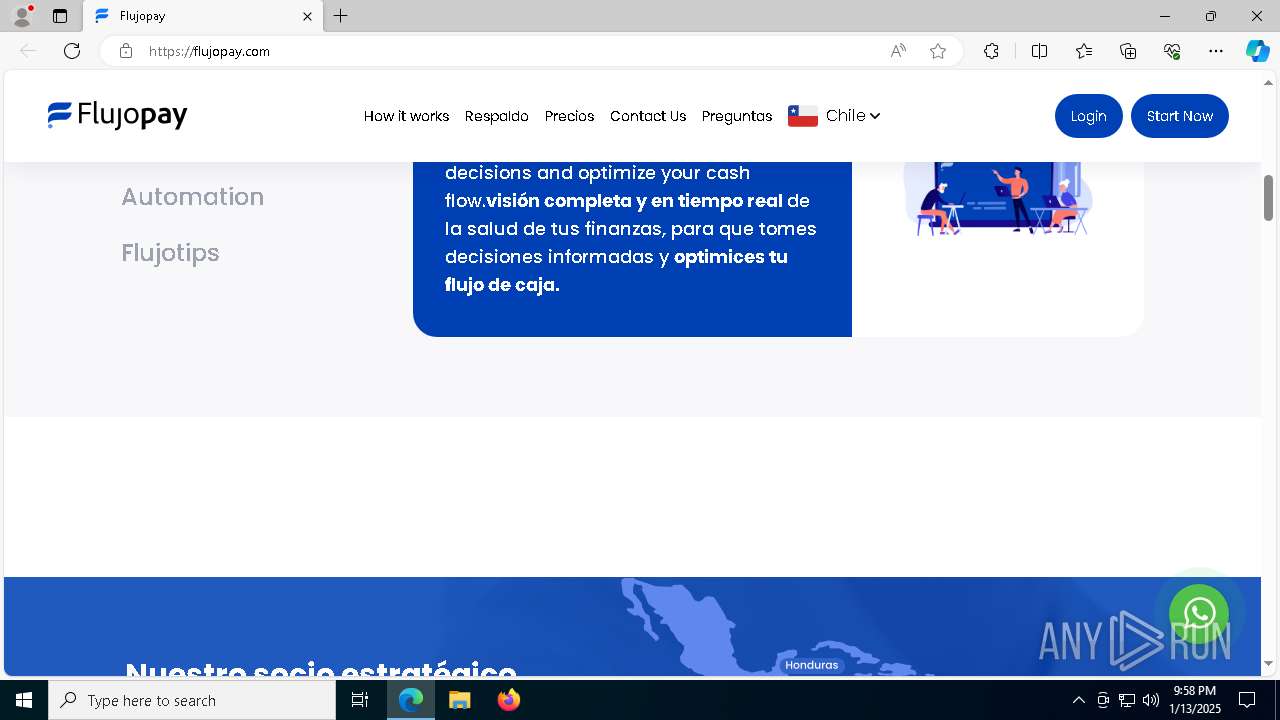Click the Chile flag icon
The height and width of the screenshot is (720, 1280).
pyautogui.click(x=803, y=116)
